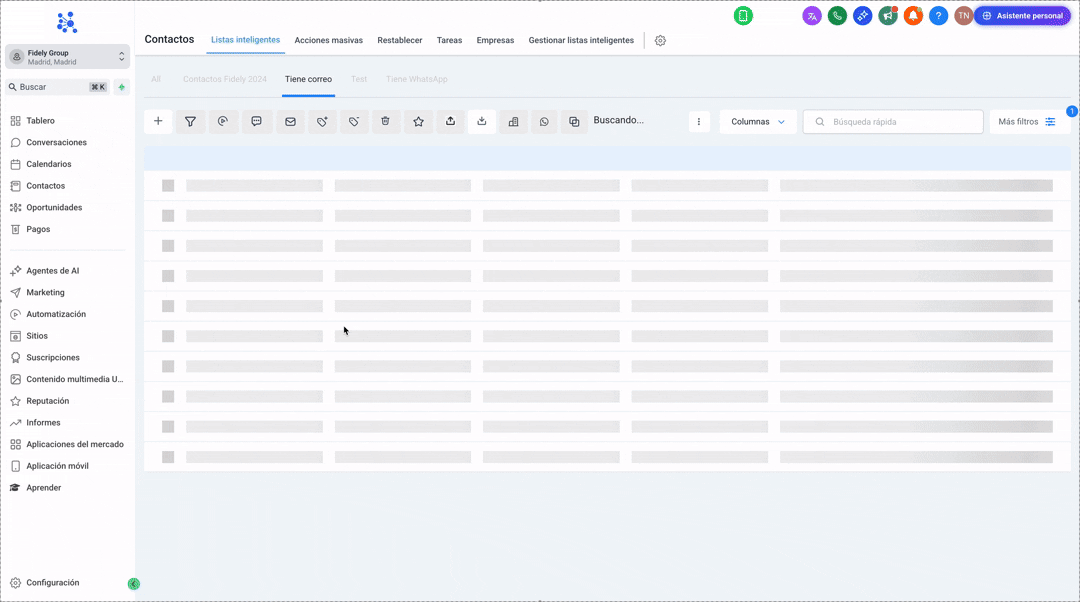Click the language translate icon
The width and height of the screenshot is (1080, 602).
coord(812,16)
